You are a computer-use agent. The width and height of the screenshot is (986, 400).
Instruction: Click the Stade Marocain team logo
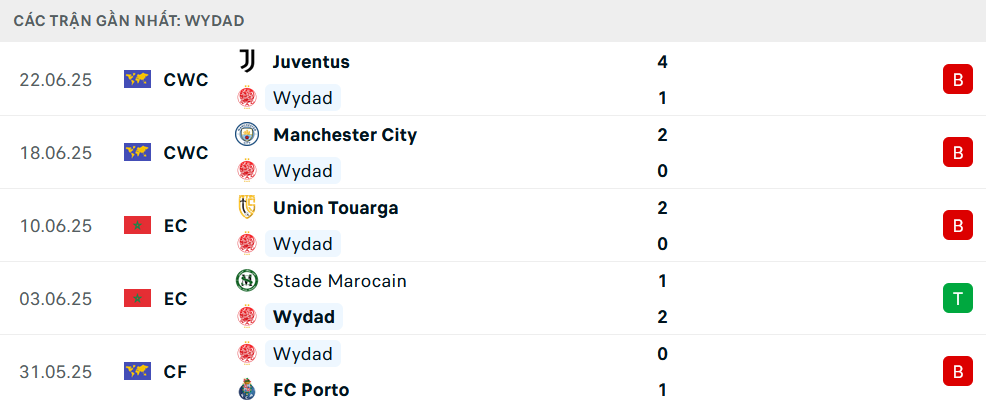[247, 281]
